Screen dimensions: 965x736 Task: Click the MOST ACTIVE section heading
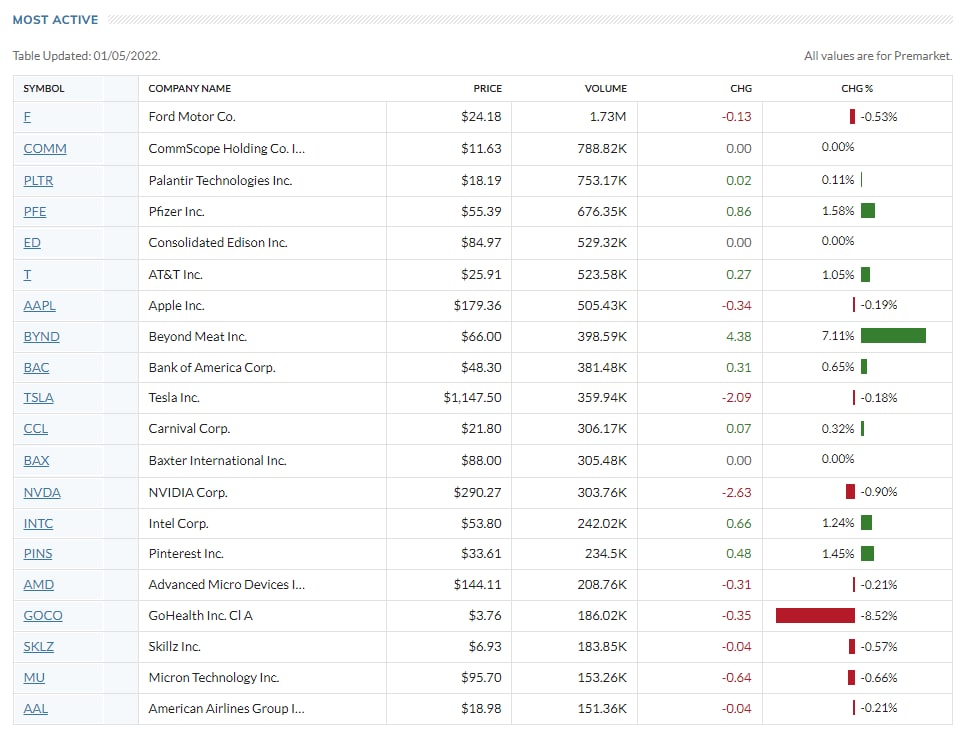55,20
